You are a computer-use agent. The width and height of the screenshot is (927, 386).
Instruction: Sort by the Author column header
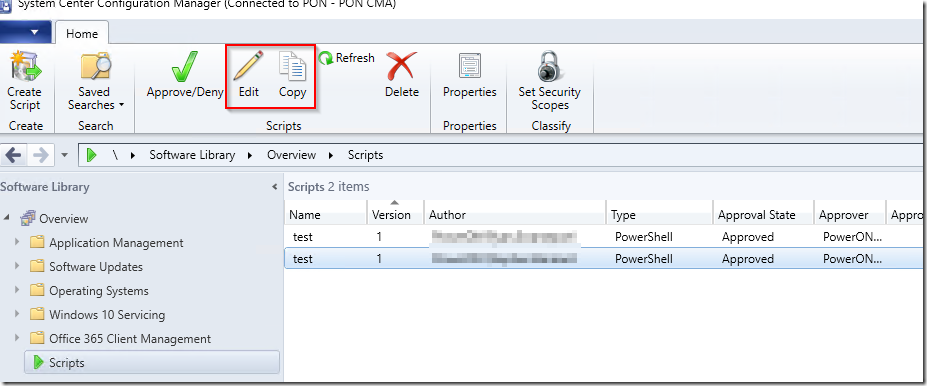(x=515, y=215)
